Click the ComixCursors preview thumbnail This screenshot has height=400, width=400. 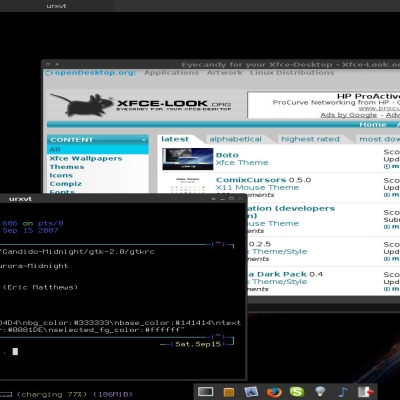pos(188,185)
